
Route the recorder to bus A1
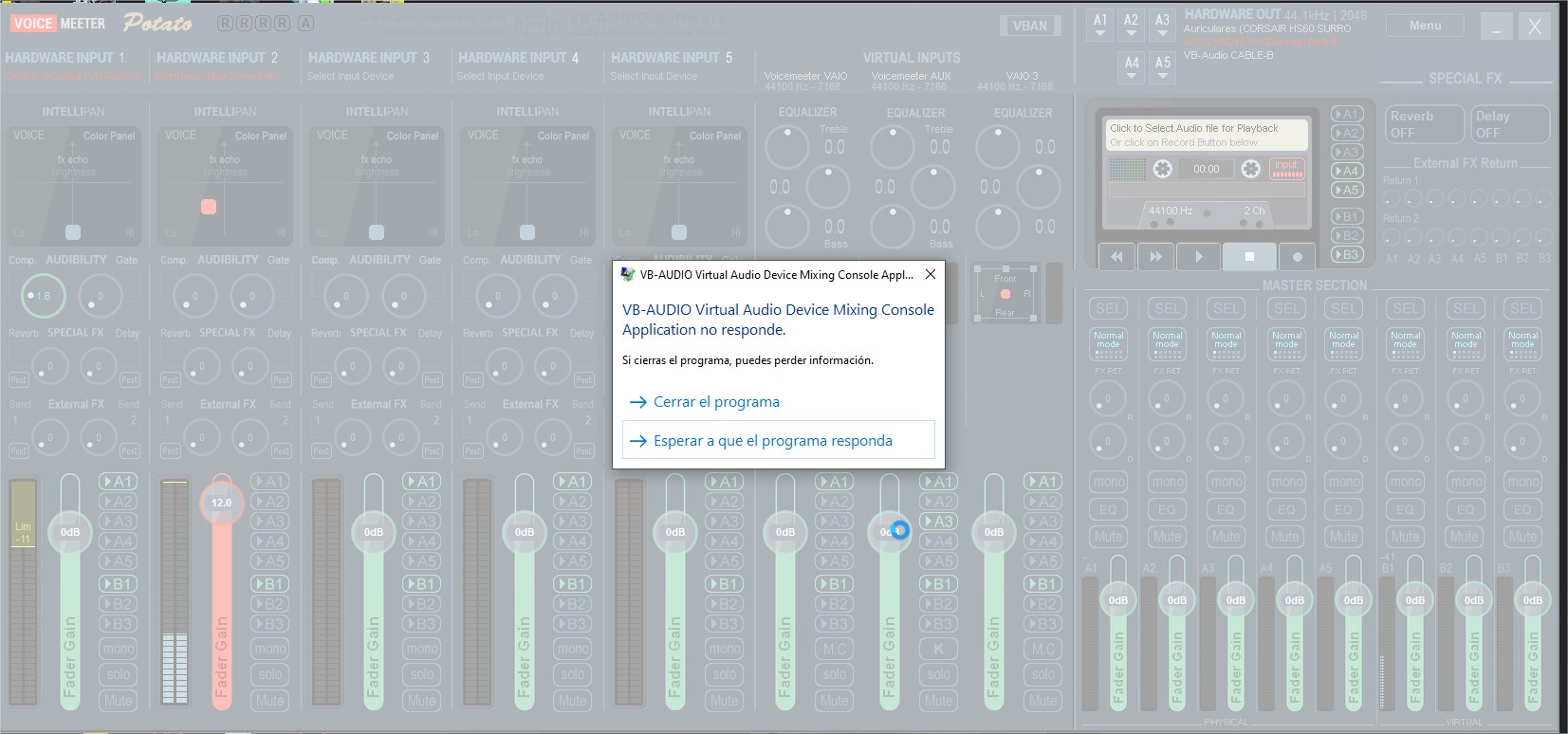pyautogui.click(x=1346, y=114)
